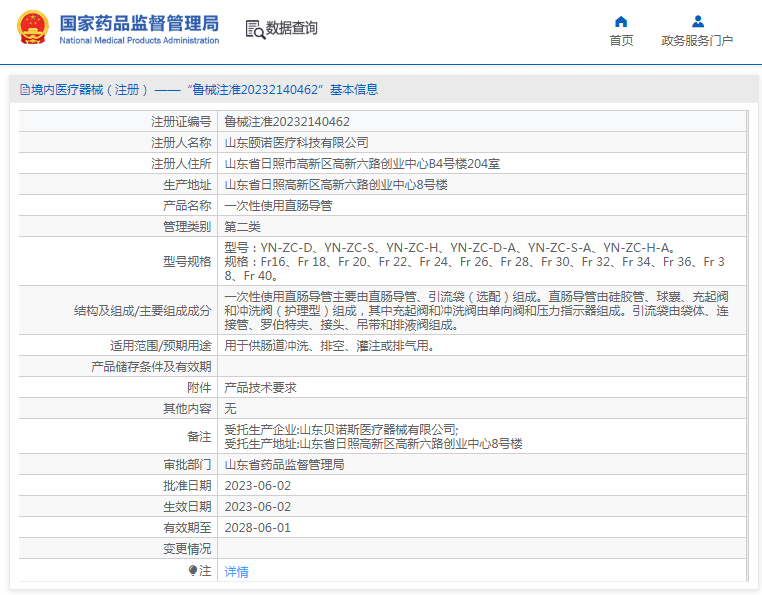Click the 批准日期 row label
The height and width of the screenshot is (595, 762).
[x=187, y=486]
